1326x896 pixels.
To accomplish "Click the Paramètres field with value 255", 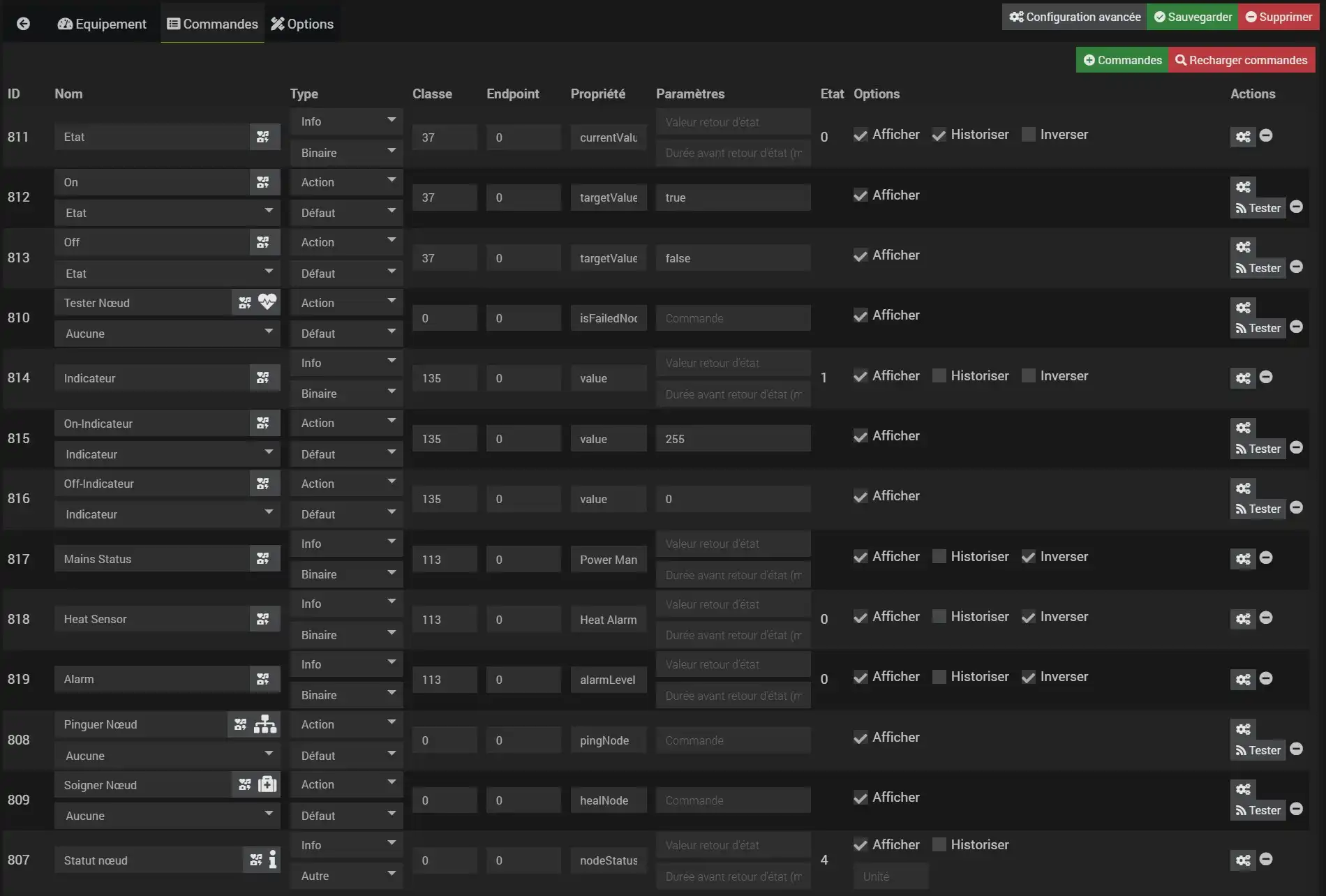I will point(733,439).
